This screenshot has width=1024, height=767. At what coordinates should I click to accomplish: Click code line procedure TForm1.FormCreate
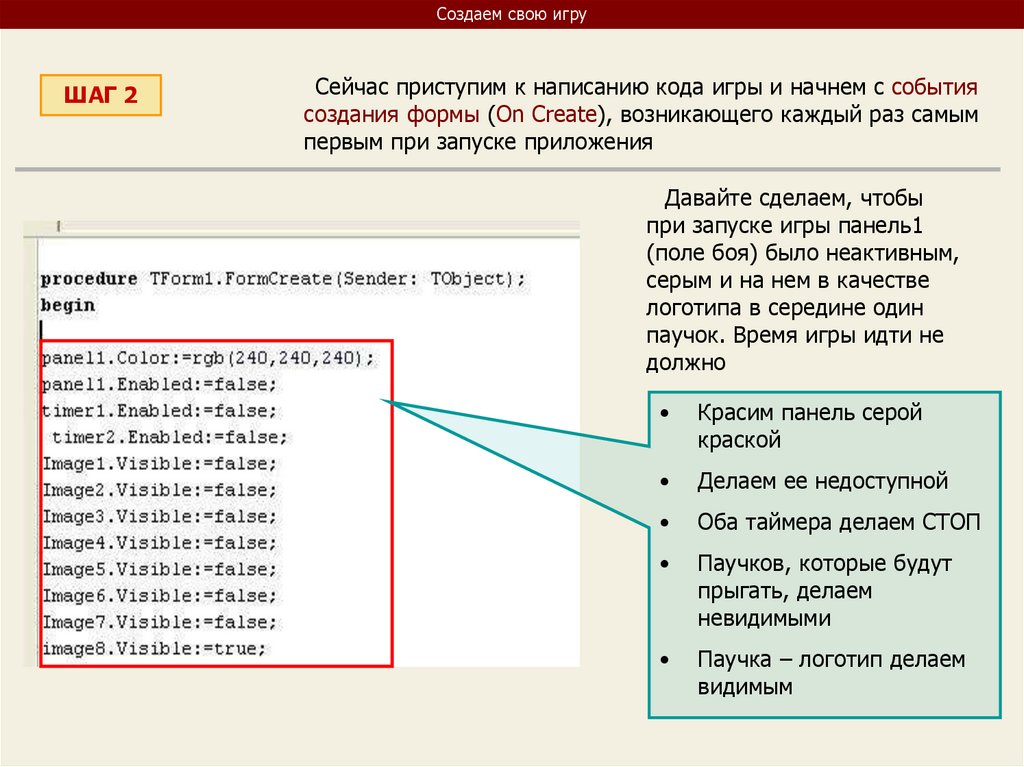coord(283,279)
